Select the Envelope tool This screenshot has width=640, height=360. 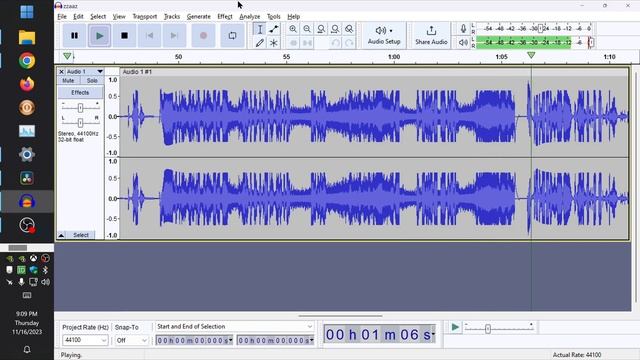coord(273,29)
